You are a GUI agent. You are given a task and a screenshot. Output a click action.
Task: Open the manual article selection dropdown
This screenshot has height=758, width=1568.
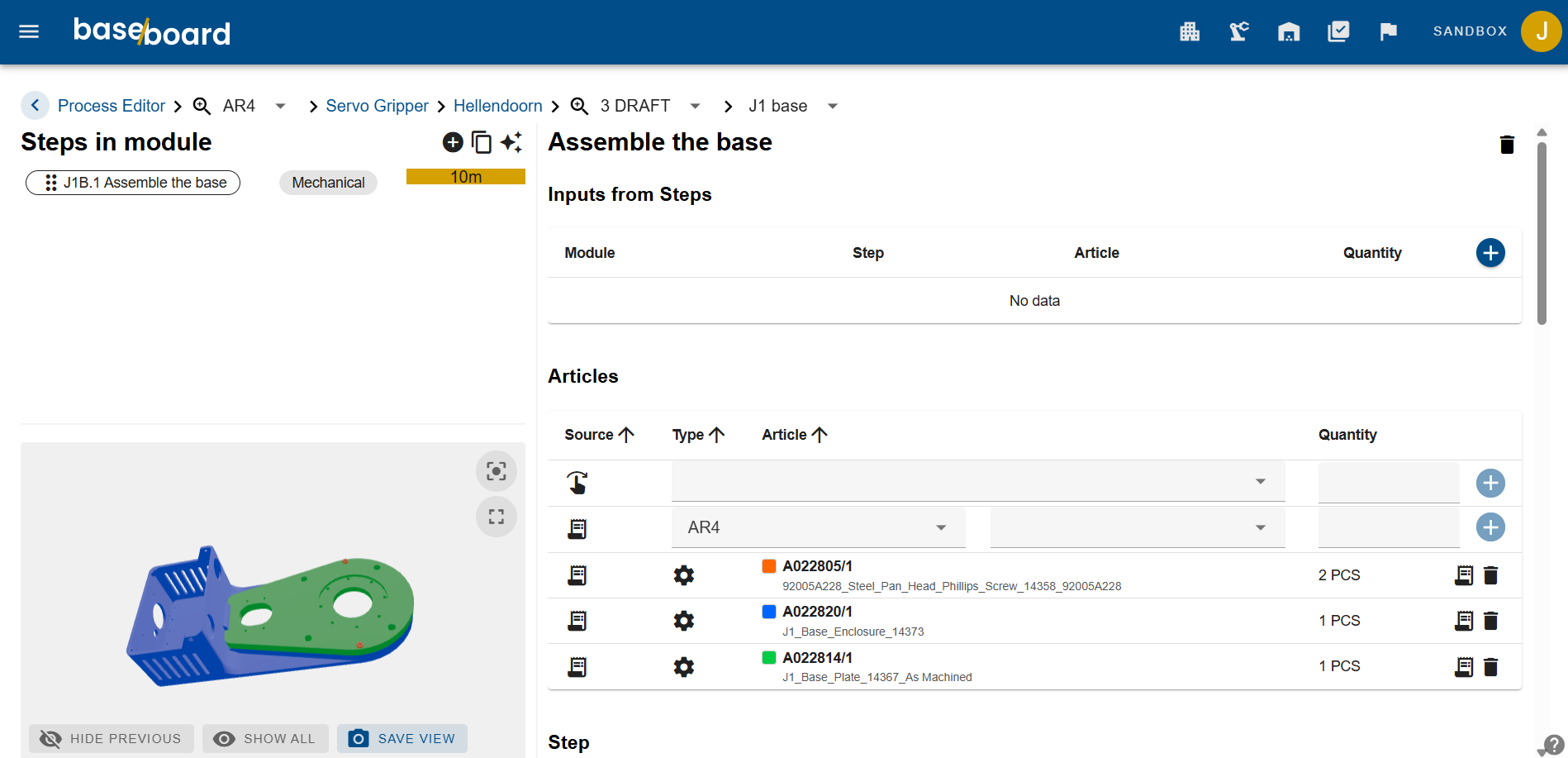click(x=978, y=482)
